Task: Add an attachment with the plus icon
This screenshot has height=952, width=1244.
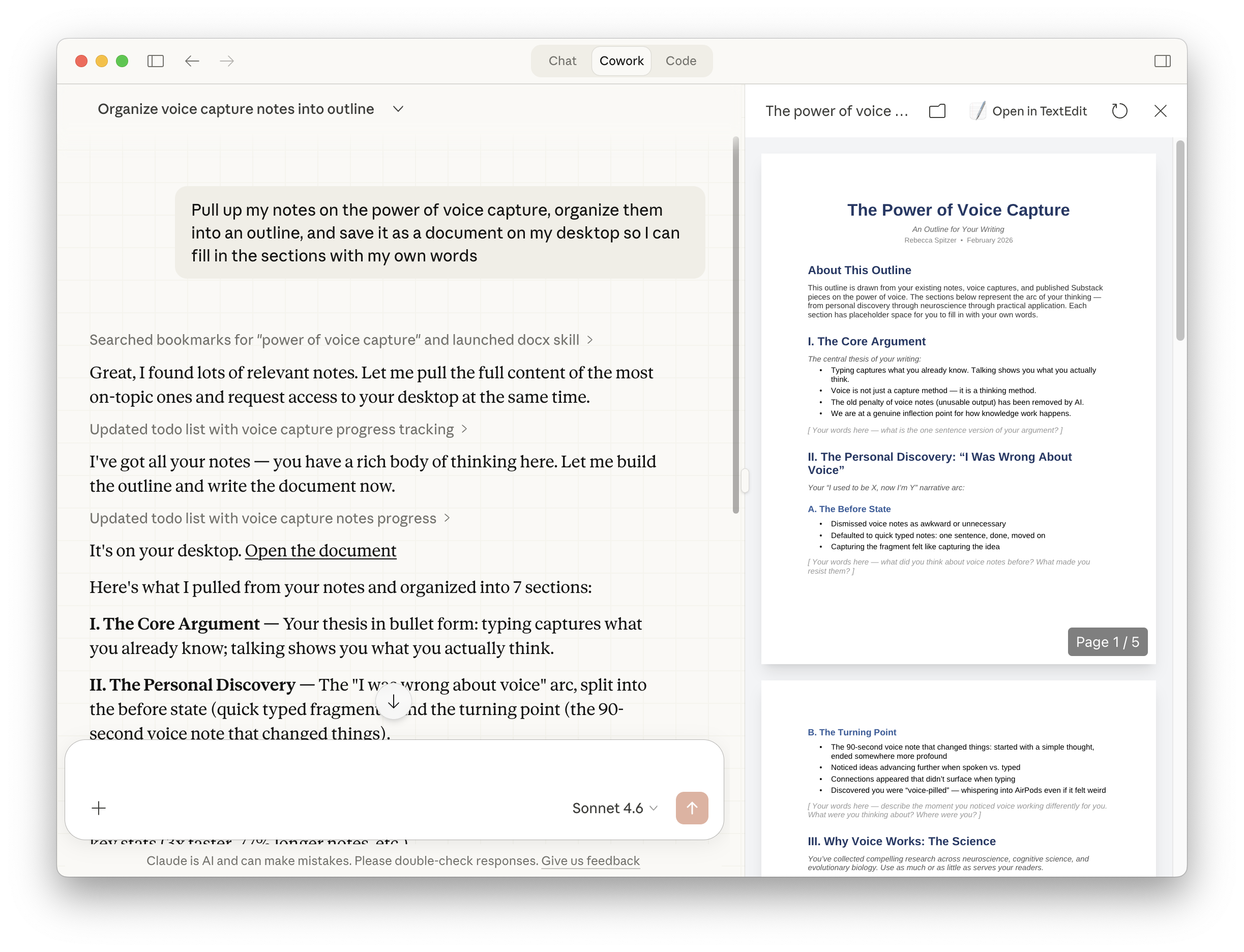Action: point(99,808)
